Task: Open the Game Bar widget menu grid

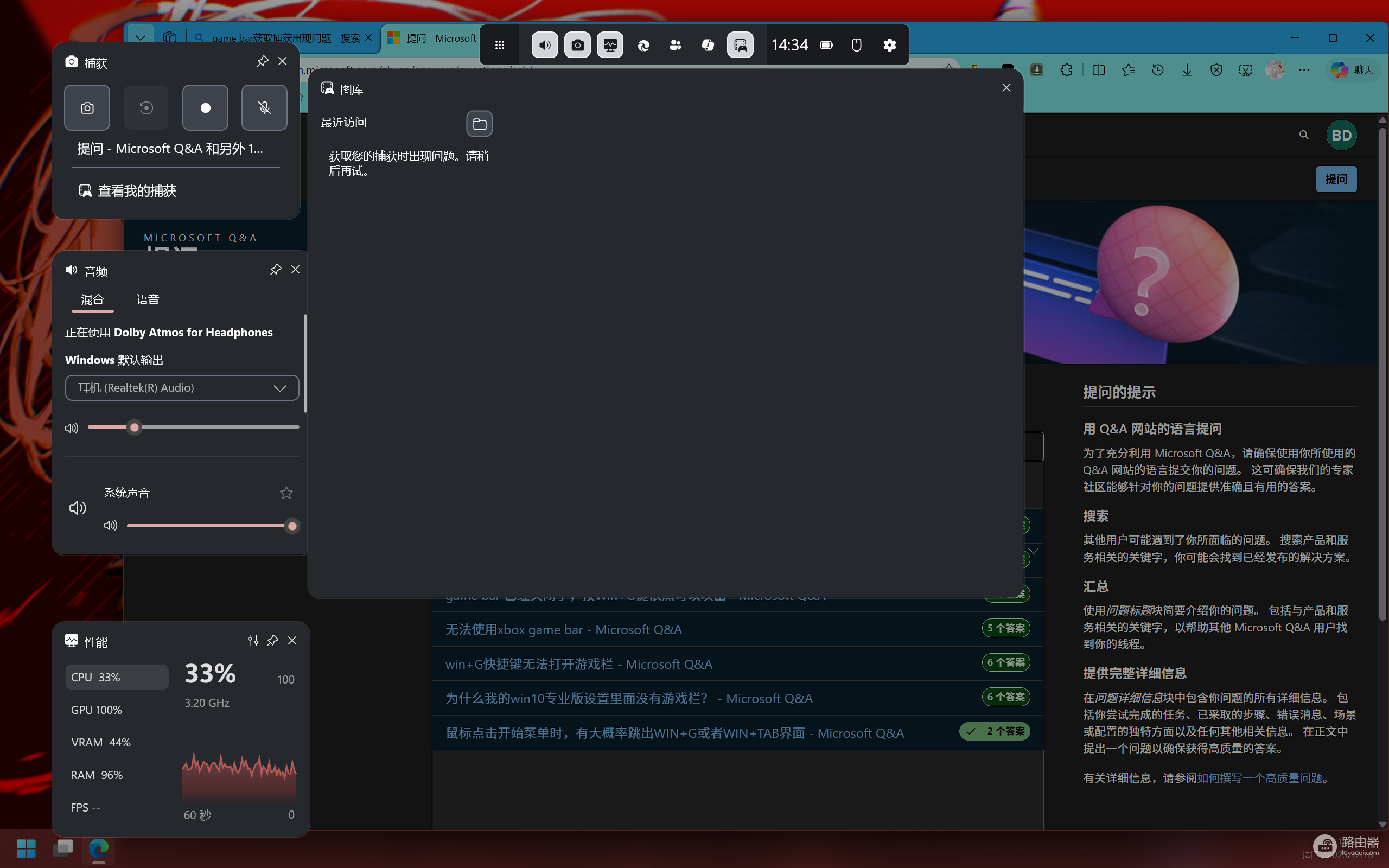Action: (499, 45)
